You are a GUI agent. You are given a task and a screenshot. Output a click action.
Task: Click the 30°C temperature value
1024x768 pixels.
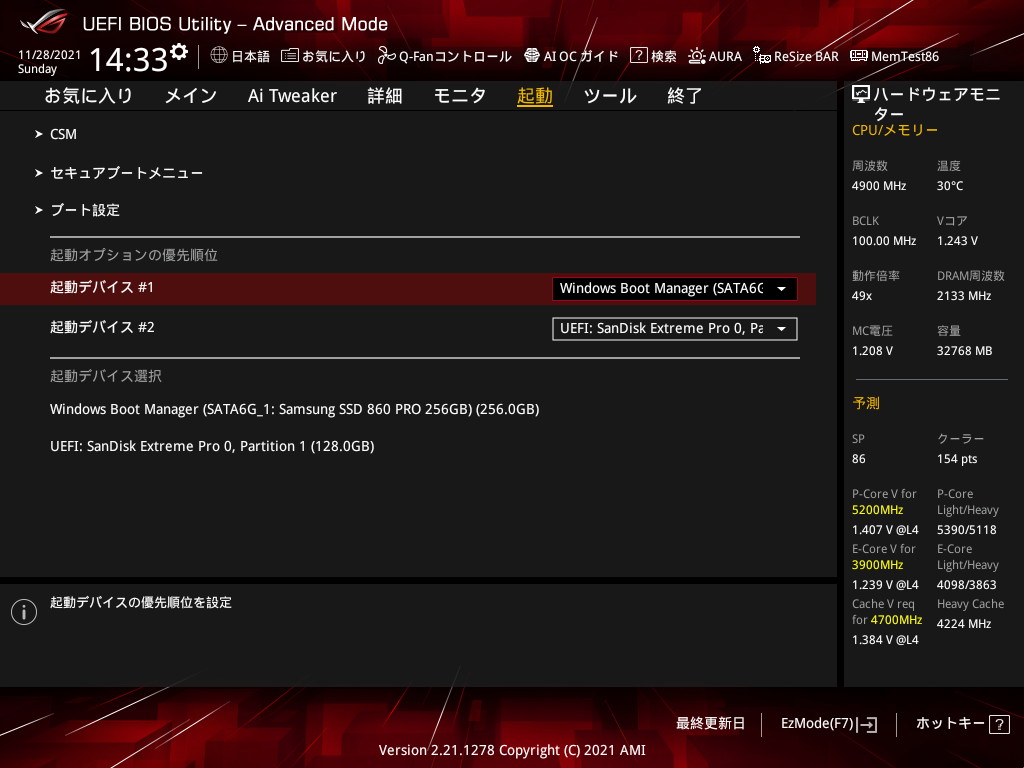pyautogui.click(x=950, y=186)
